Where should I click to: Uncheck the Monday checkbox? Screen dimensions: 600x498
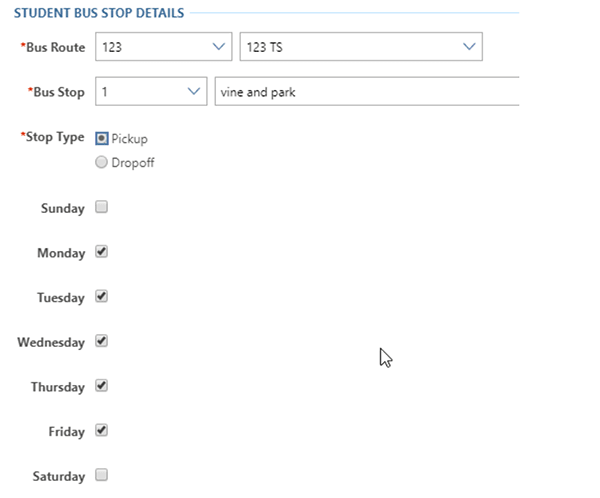[x=101, y=252]
